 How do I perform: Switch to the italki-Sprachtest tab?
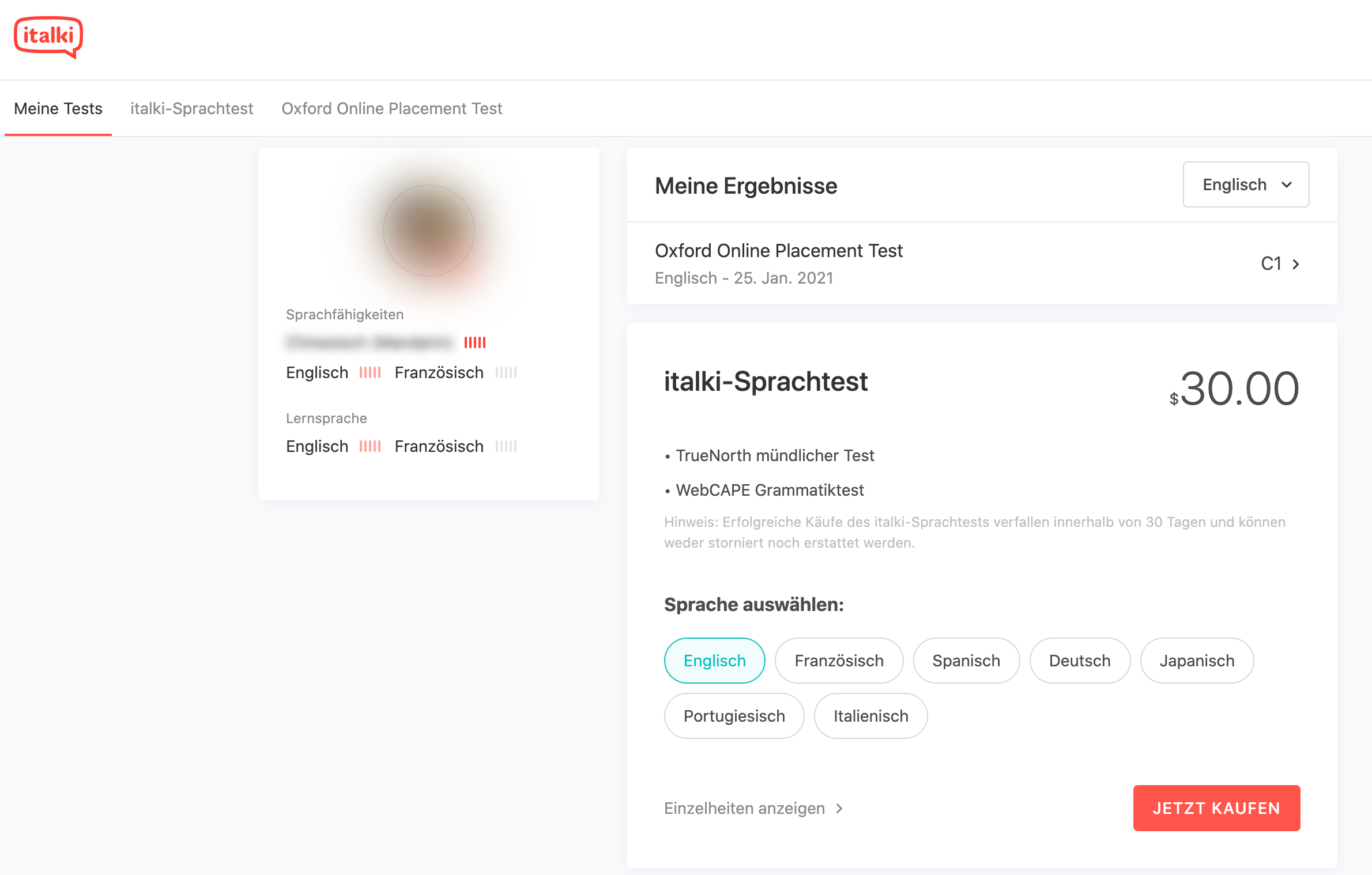point(192,108)
